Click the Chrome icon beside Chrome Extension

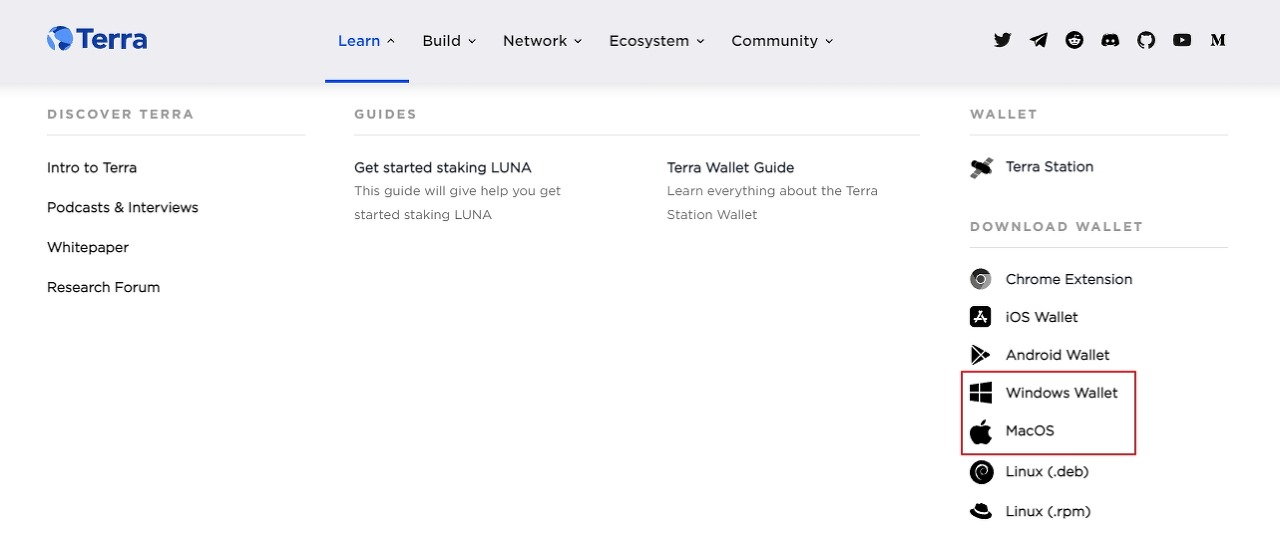point(981,279)
